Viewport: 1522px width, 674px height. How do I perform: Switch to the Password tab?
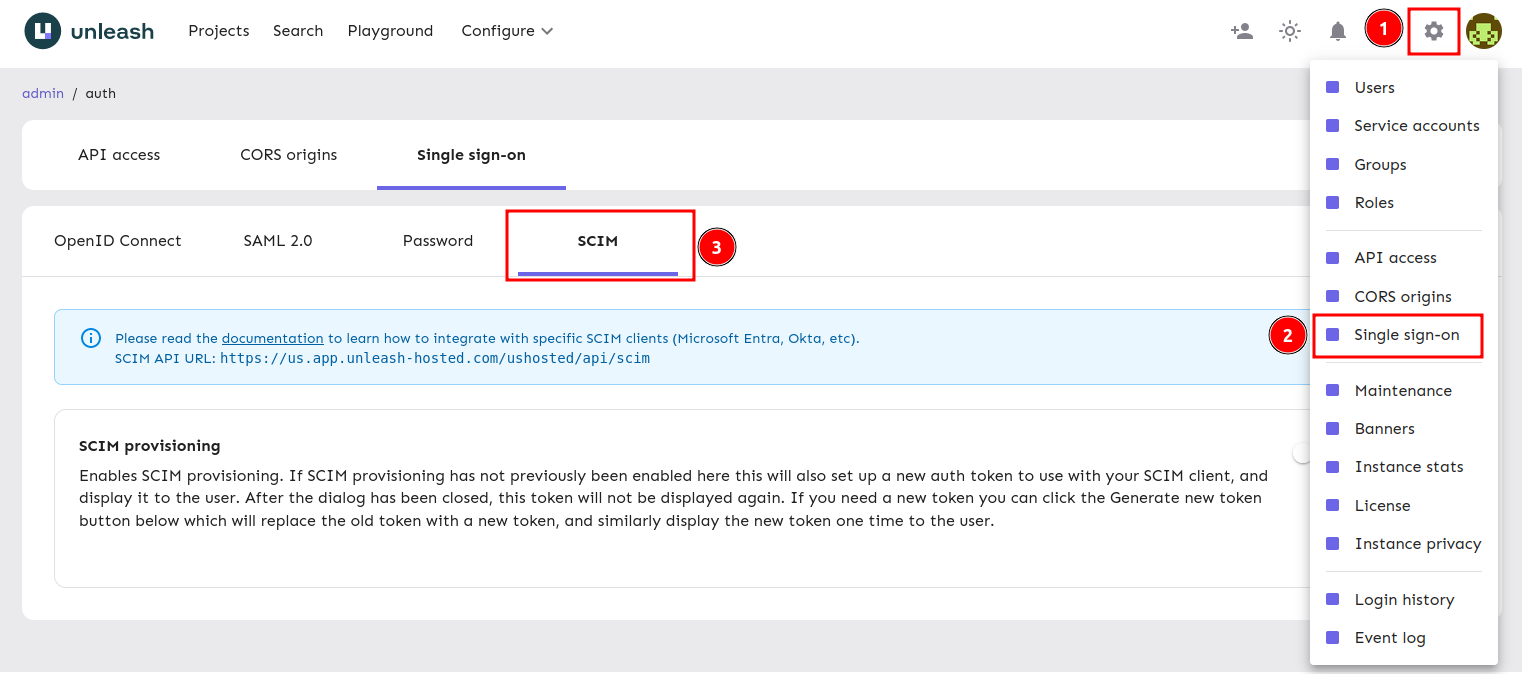click(438, 240)
